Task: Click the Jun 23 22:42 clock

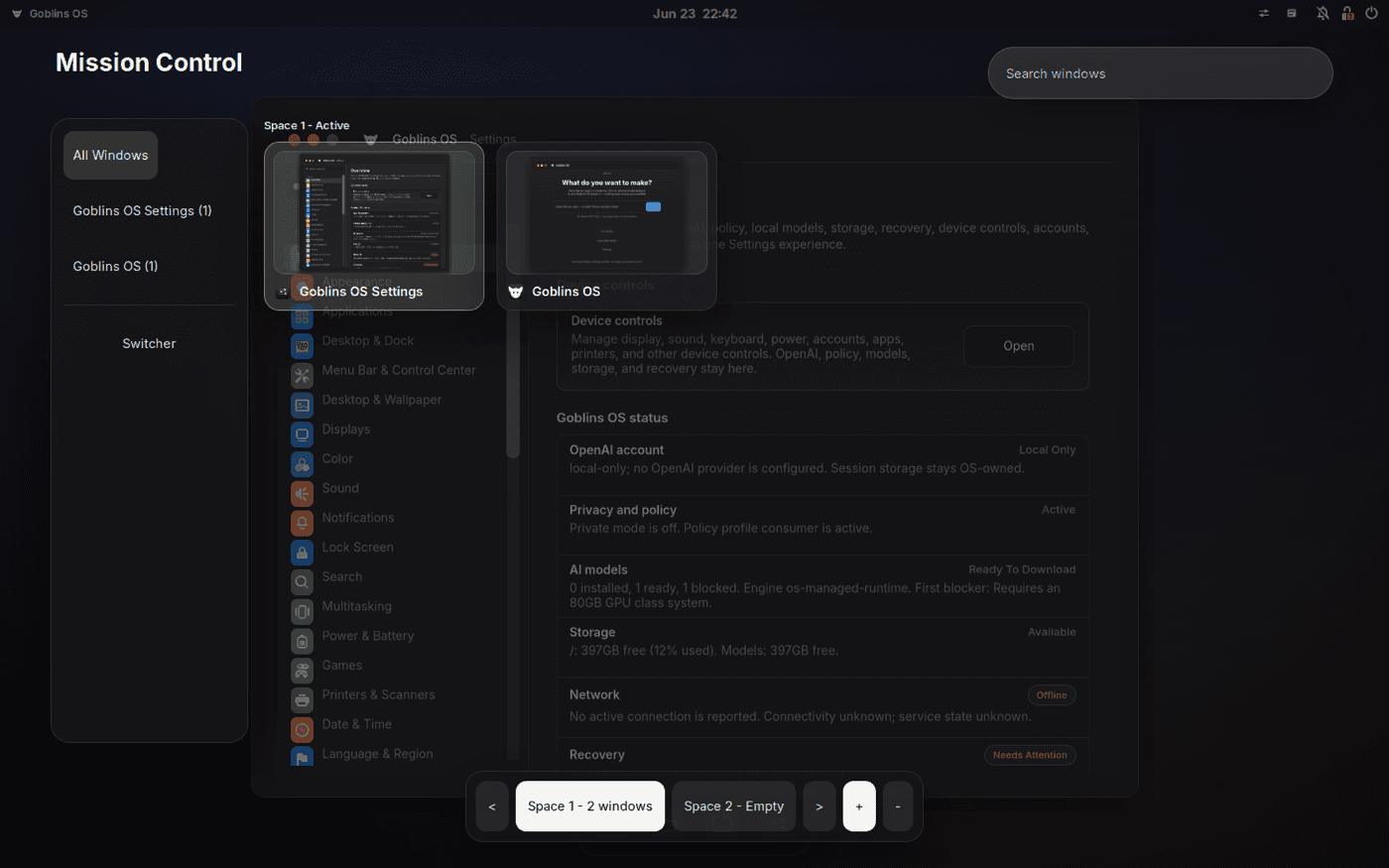Action: pos(694,14)
